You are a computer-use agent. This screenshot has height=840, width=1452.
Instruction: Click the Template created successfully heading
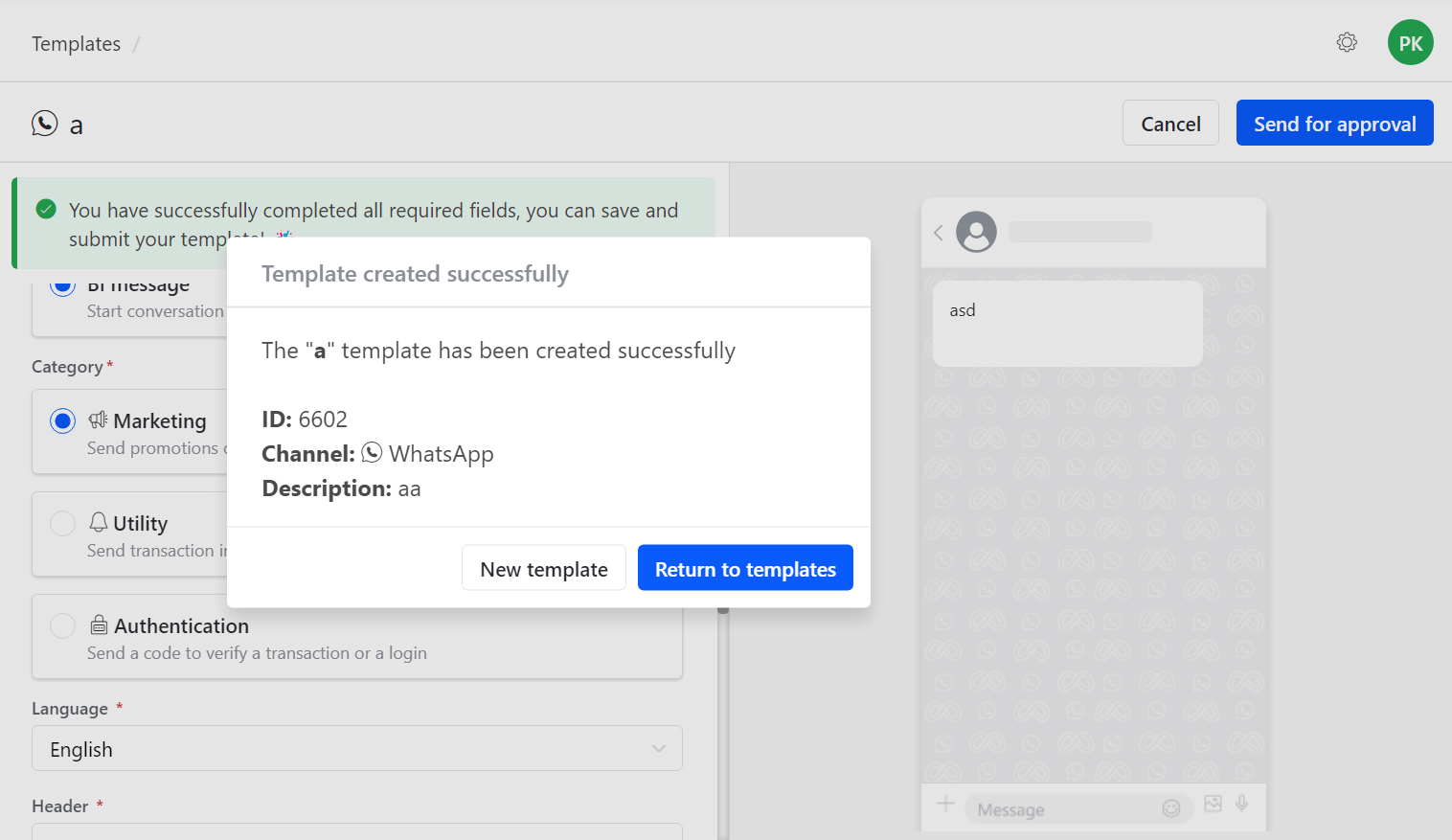click(415, 274)
